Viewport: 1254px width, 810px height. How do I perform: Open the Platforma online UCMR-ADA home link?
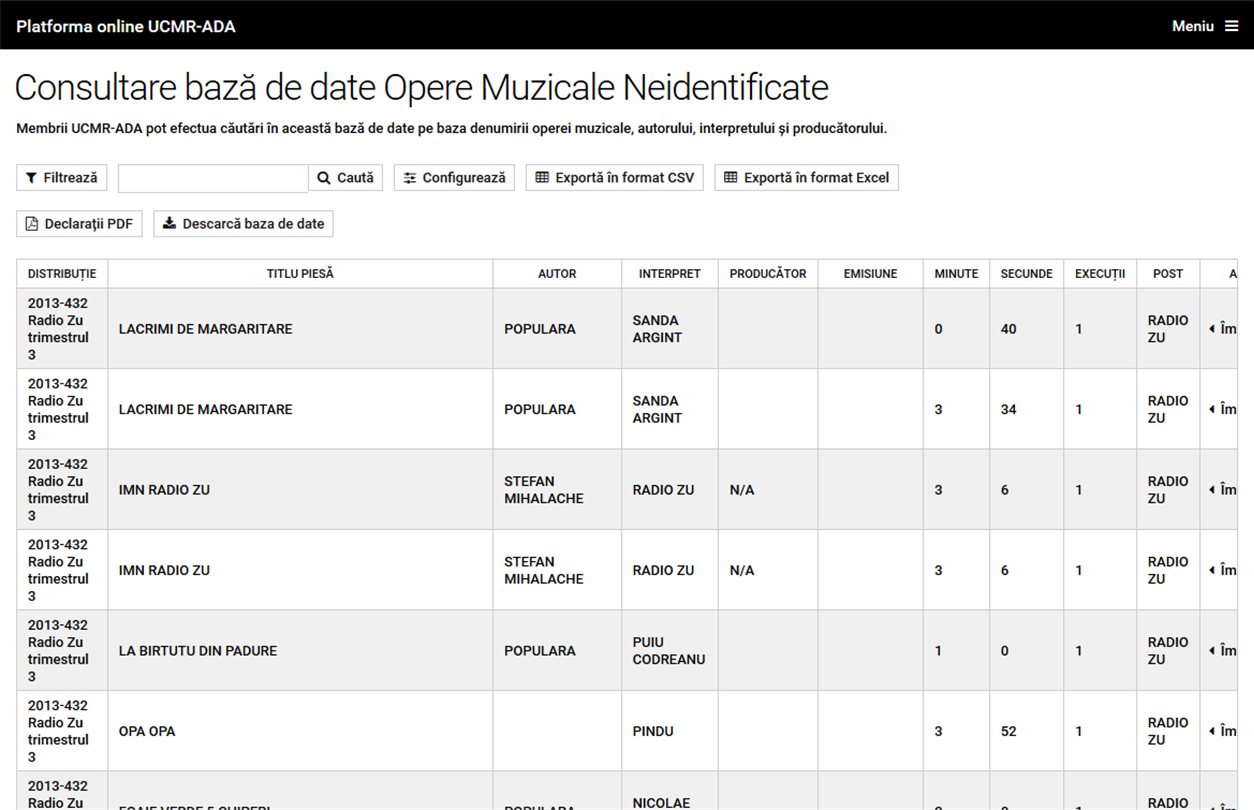pyautogui.click(x=126, y=26)
